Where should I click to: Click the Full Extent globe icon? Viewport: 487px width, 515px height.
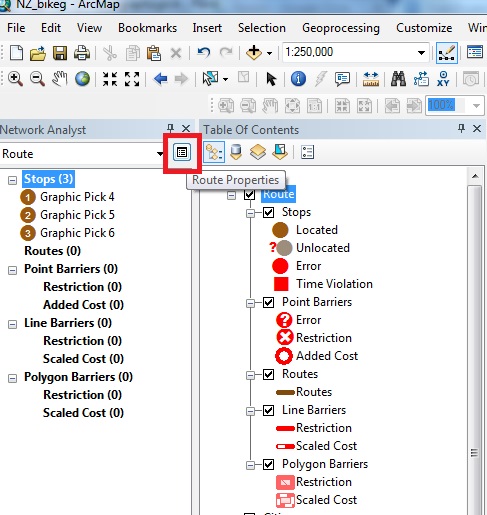[82, 79]
